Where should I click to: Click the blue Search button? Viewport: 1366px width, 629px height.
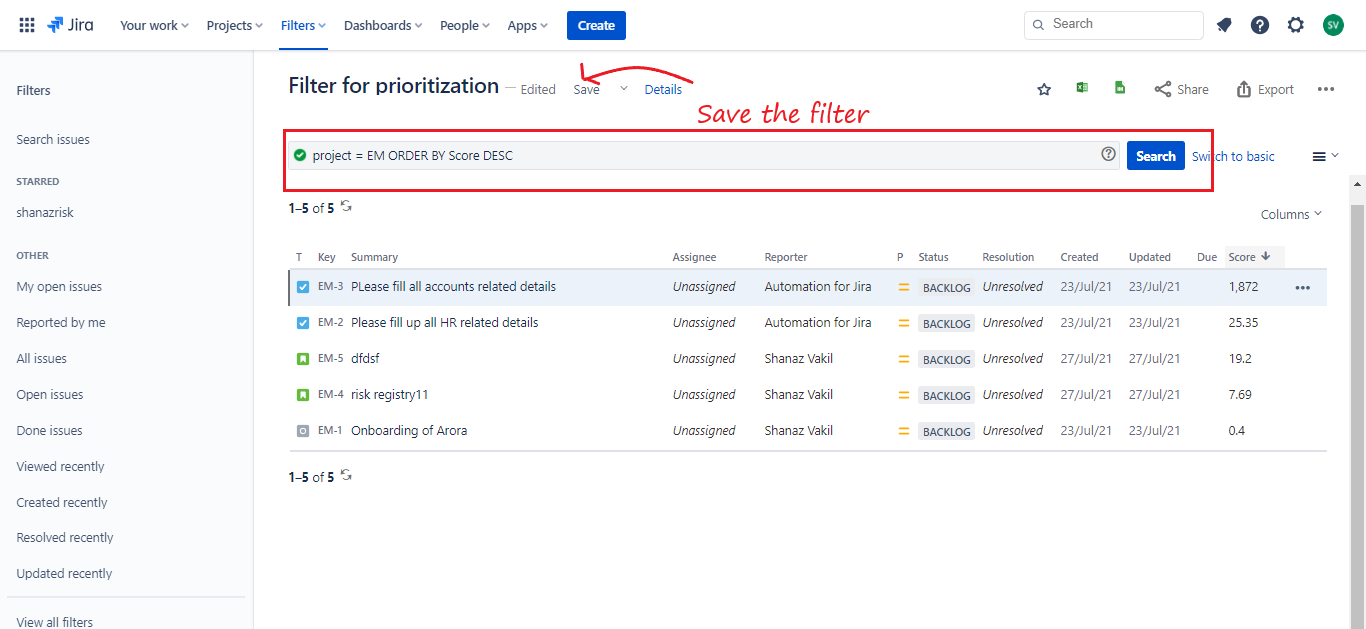[x=1155, y=156]
